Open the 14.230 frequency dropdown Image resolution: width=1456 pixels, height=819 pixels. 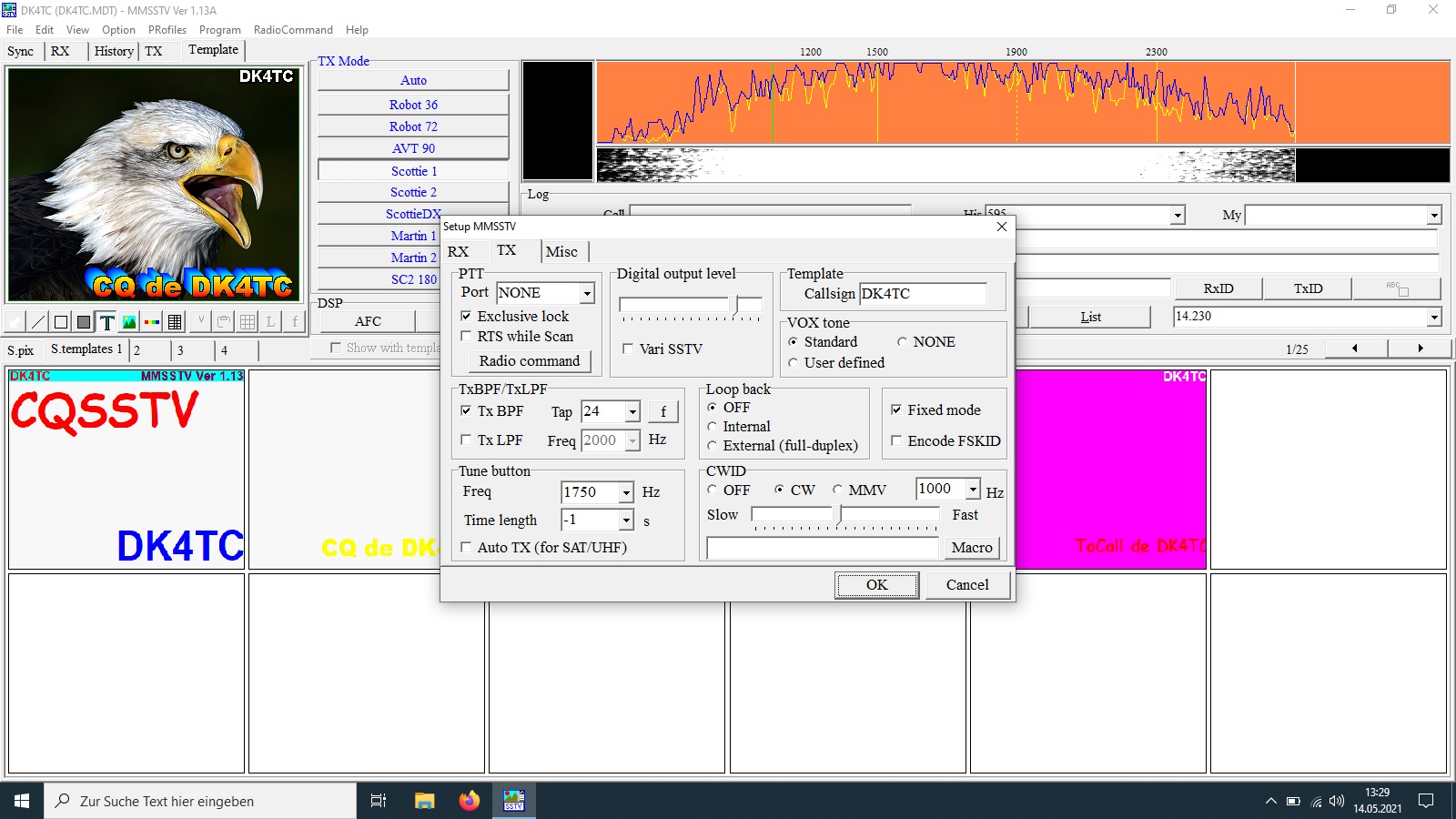pyautogui.click(x=1434, y=317)
